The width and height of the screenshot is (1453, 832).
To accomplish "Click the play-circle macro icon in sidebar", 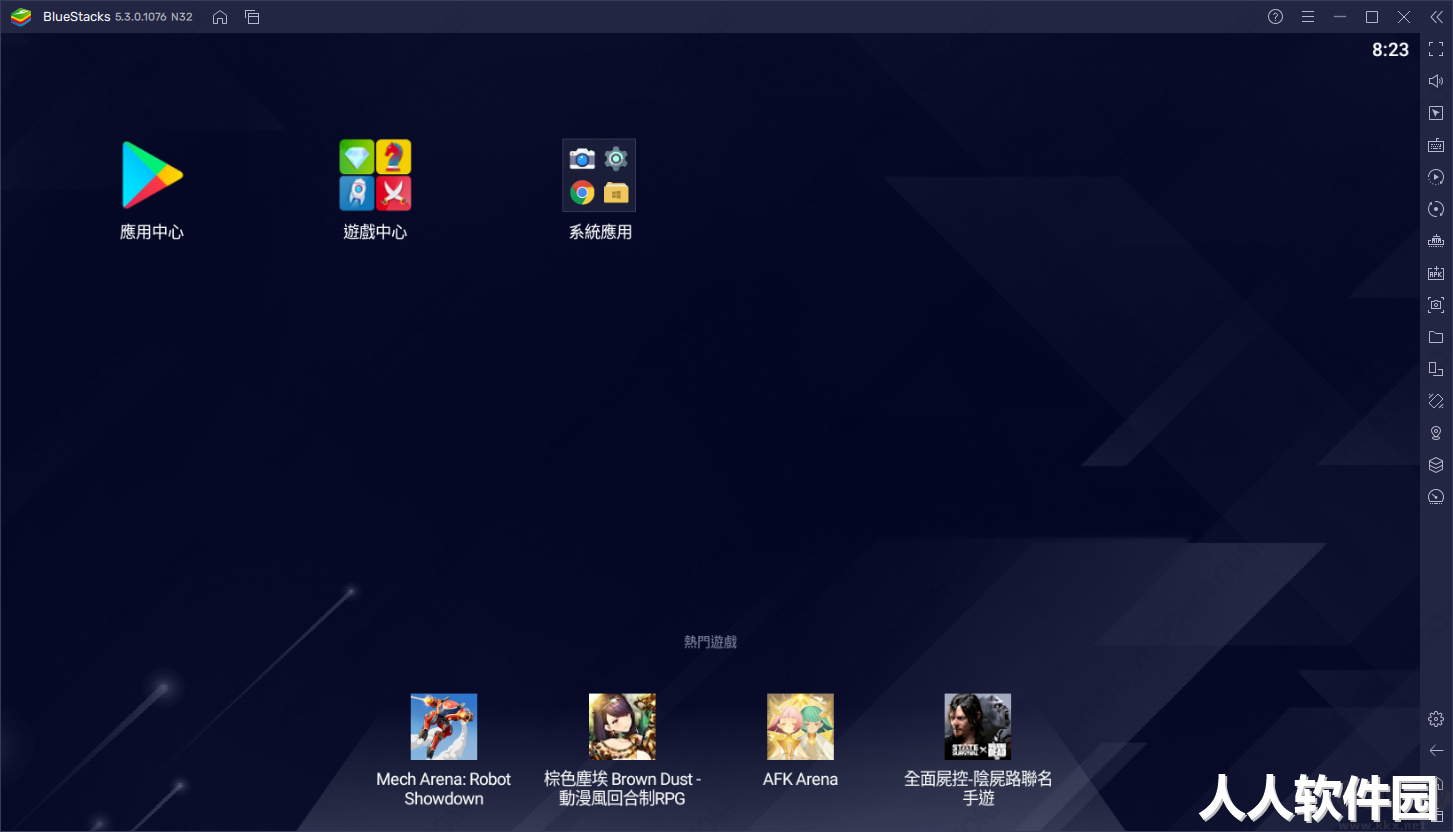I will pos(1436,177).
